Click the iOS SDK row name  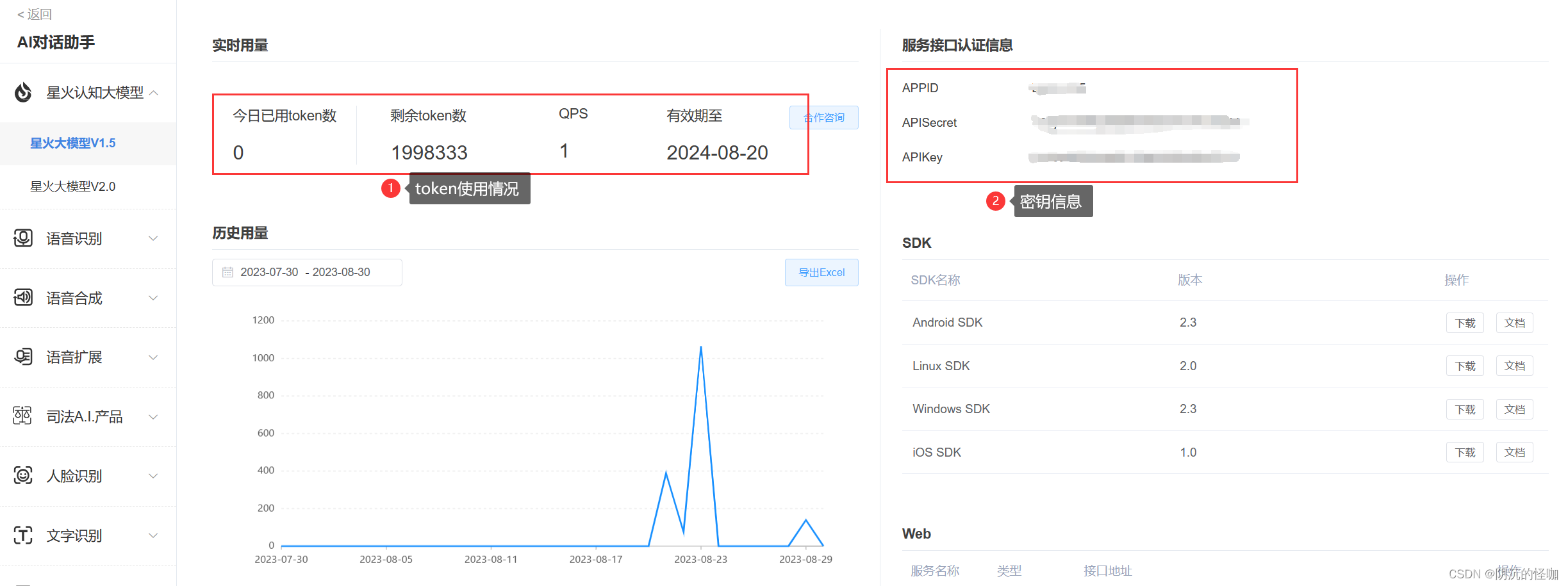937,453
